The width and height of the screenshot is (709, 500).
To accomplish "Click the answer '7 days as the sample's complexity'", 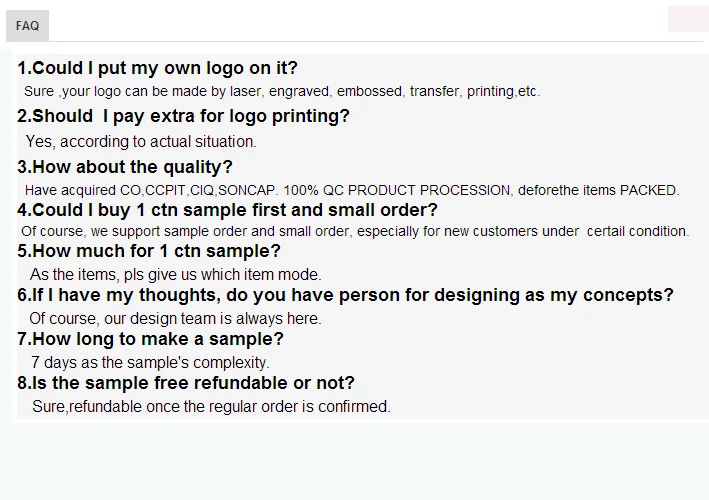I will [150, 362].
